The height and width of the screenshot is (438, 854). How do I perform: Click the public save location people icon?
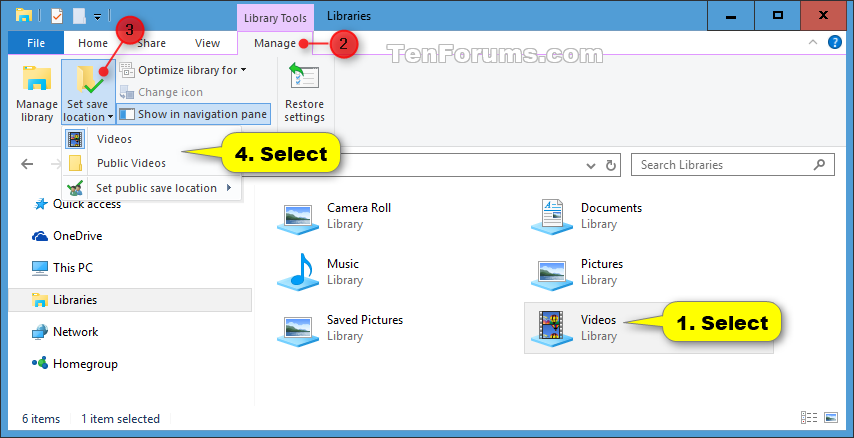pos(75,188)
